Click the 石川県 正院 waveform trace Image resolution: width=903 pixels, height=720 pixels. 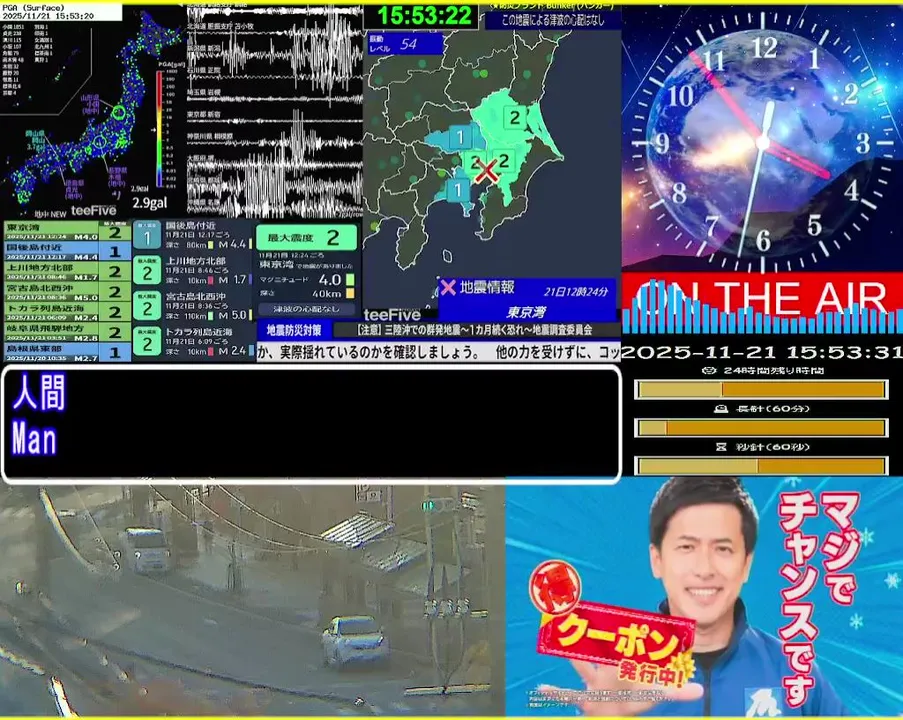click(275, 75)
